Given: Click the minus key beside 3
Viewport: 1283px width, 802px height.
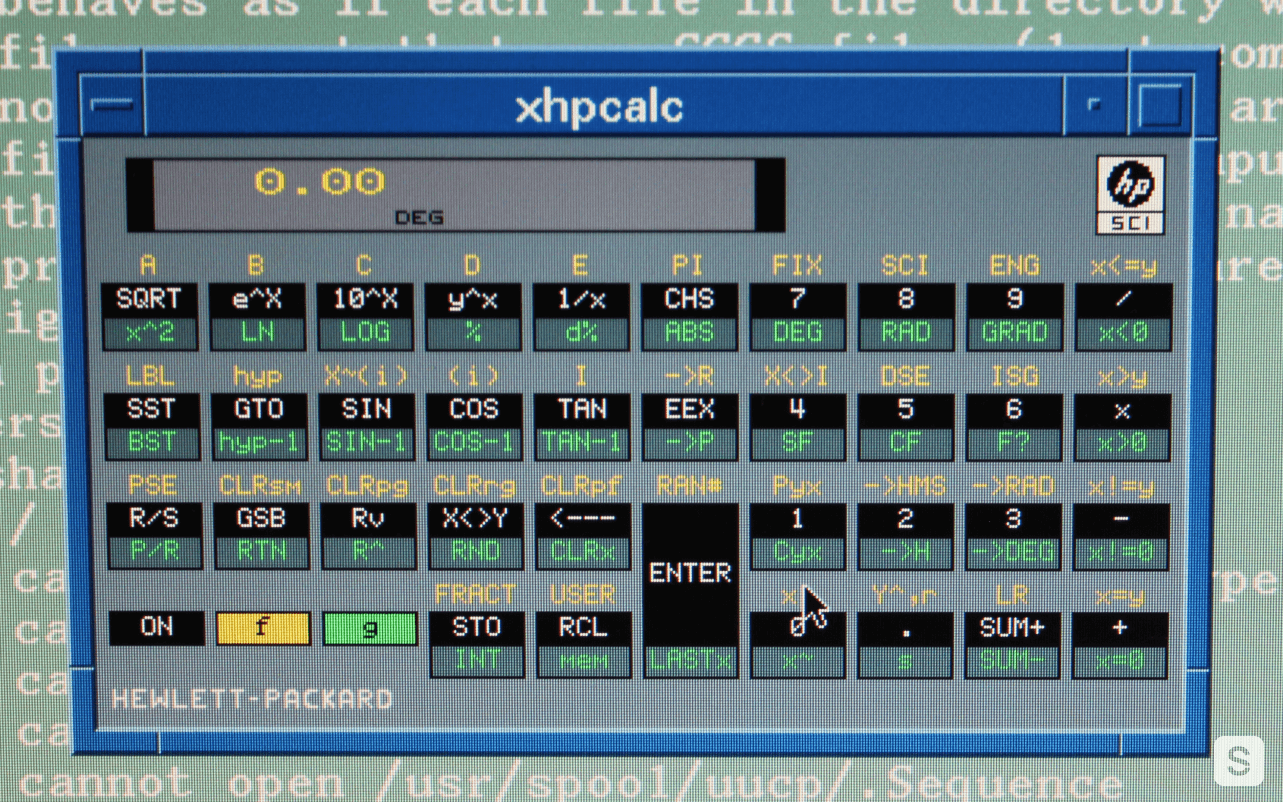Looking at the screenshot, I should click(1121, 536).
